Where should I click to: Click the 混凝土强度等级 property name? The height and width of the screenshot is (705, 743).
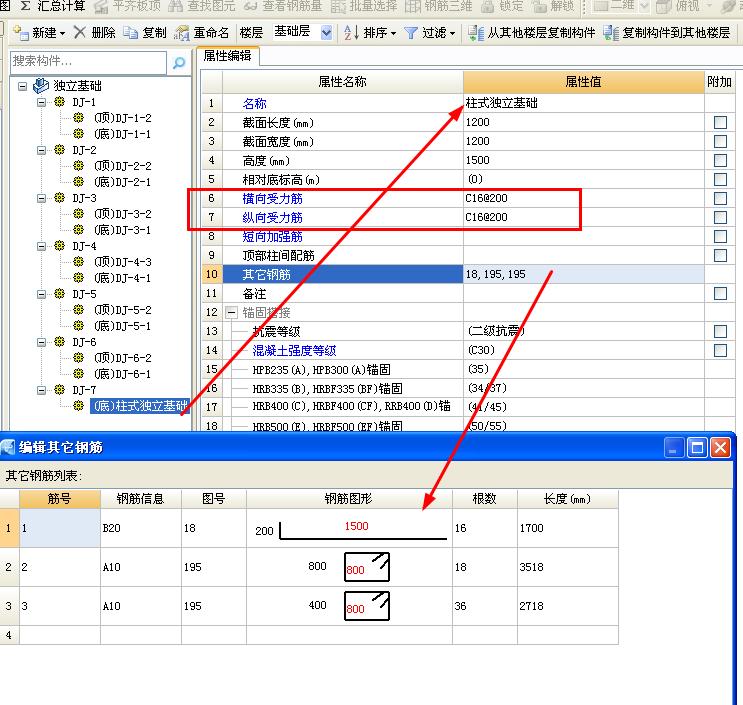(x=294, y=351)
